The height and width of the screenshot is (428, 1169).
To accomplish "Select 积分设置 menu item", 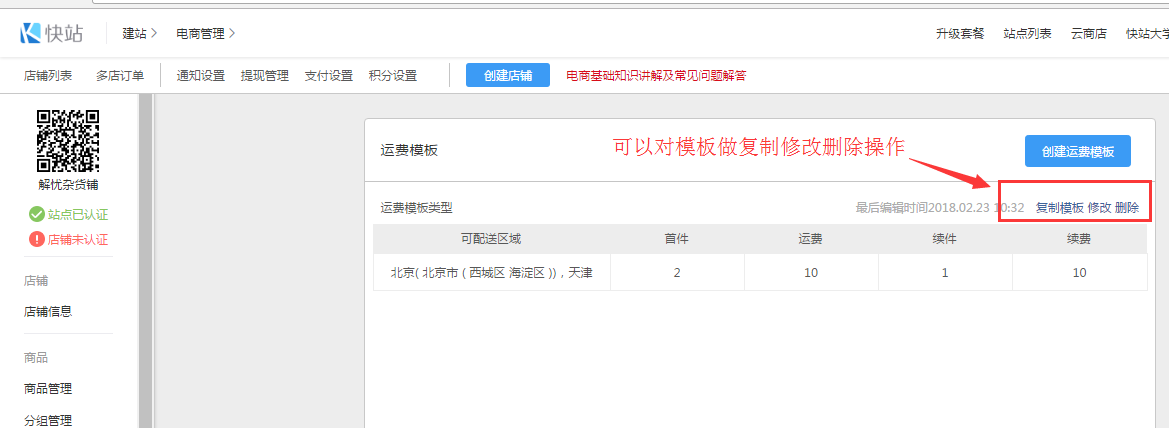I will click(x=393, y=75).
